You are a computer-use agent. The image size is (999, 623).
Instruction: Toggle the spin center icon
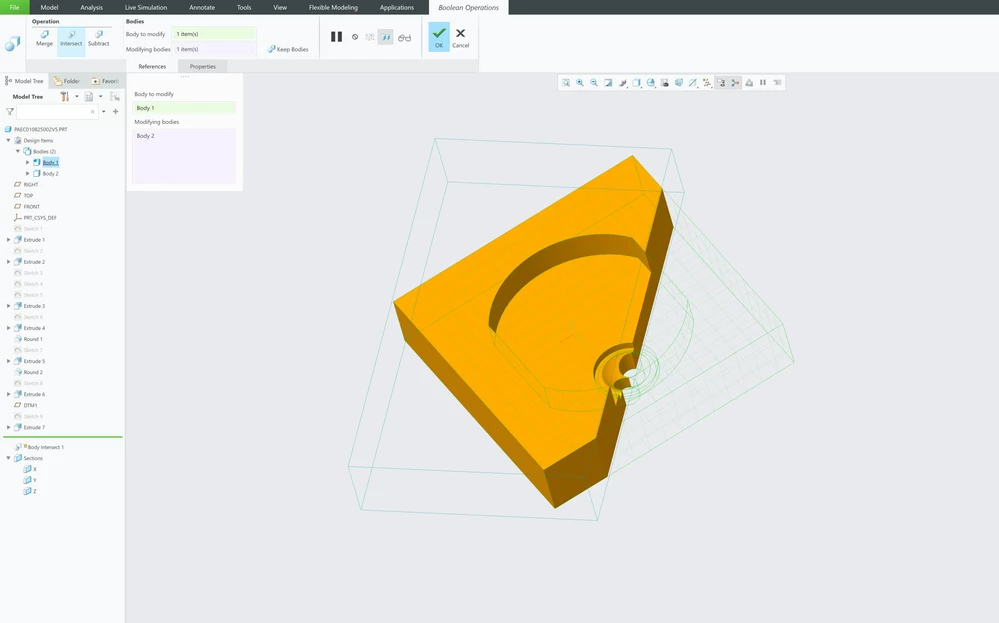click(x=721, y=83)
